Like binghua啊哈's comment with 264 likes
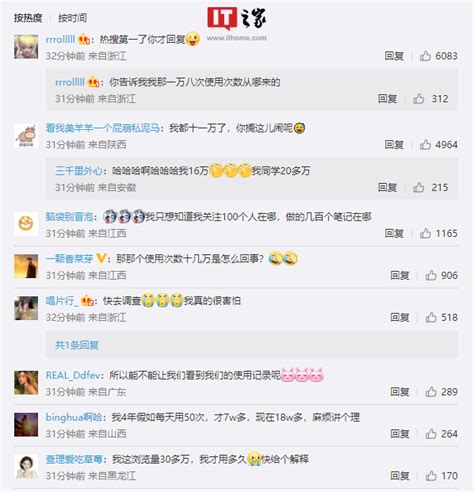Viewport: 474px width, 492px height. 431,434
